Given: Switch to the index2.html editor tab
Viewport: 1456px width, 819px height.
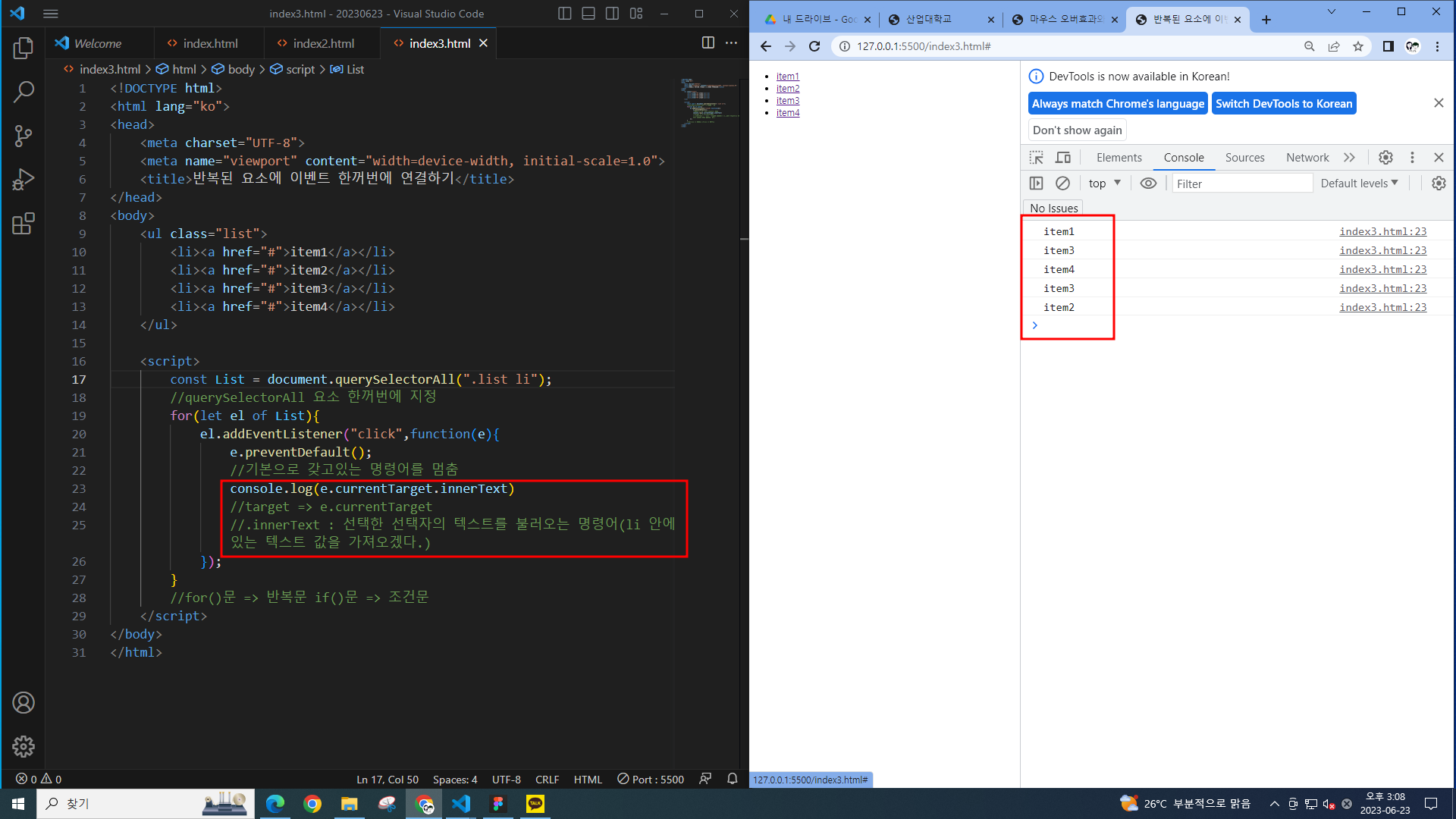Looking at the screenshot, I should [323, 43].
